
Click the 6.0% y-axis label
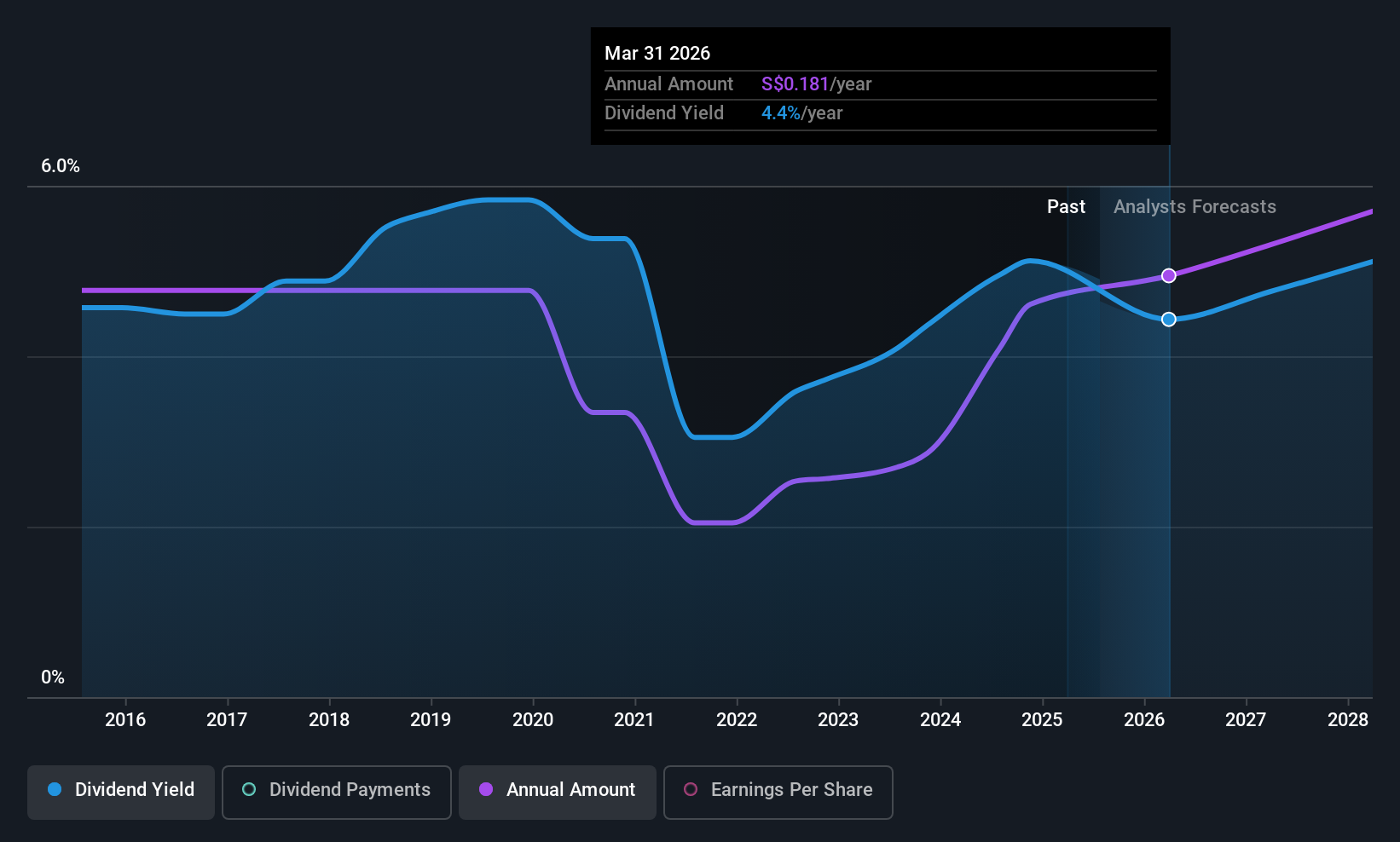(x=61, y=165)
